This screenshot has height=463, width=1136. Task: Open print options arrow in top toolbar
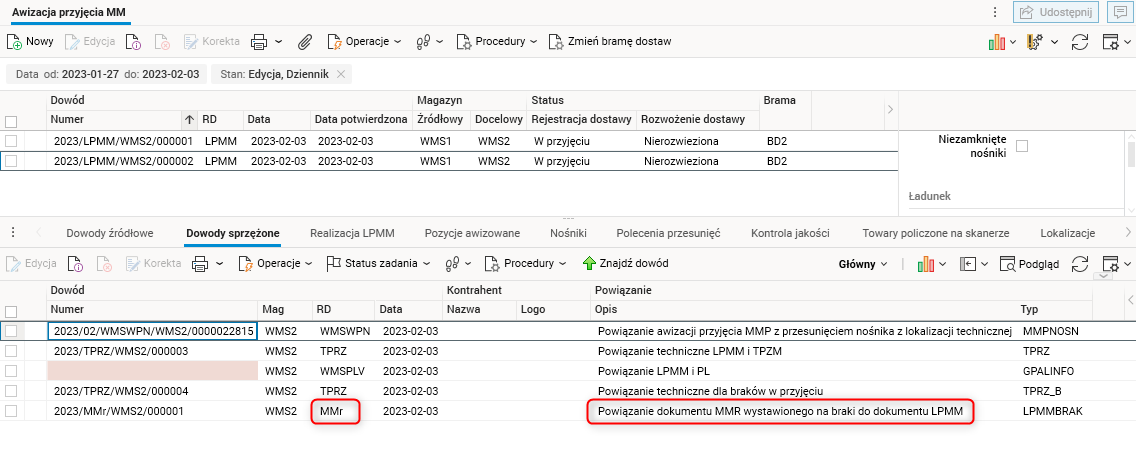[x=279, y=42]
